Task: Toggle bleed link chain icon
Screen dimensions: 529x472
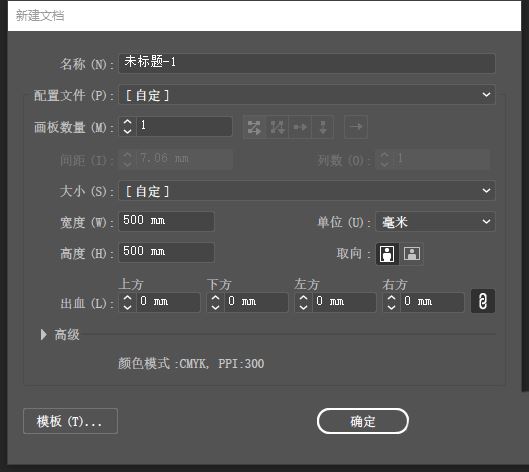Action: [483, 301]
